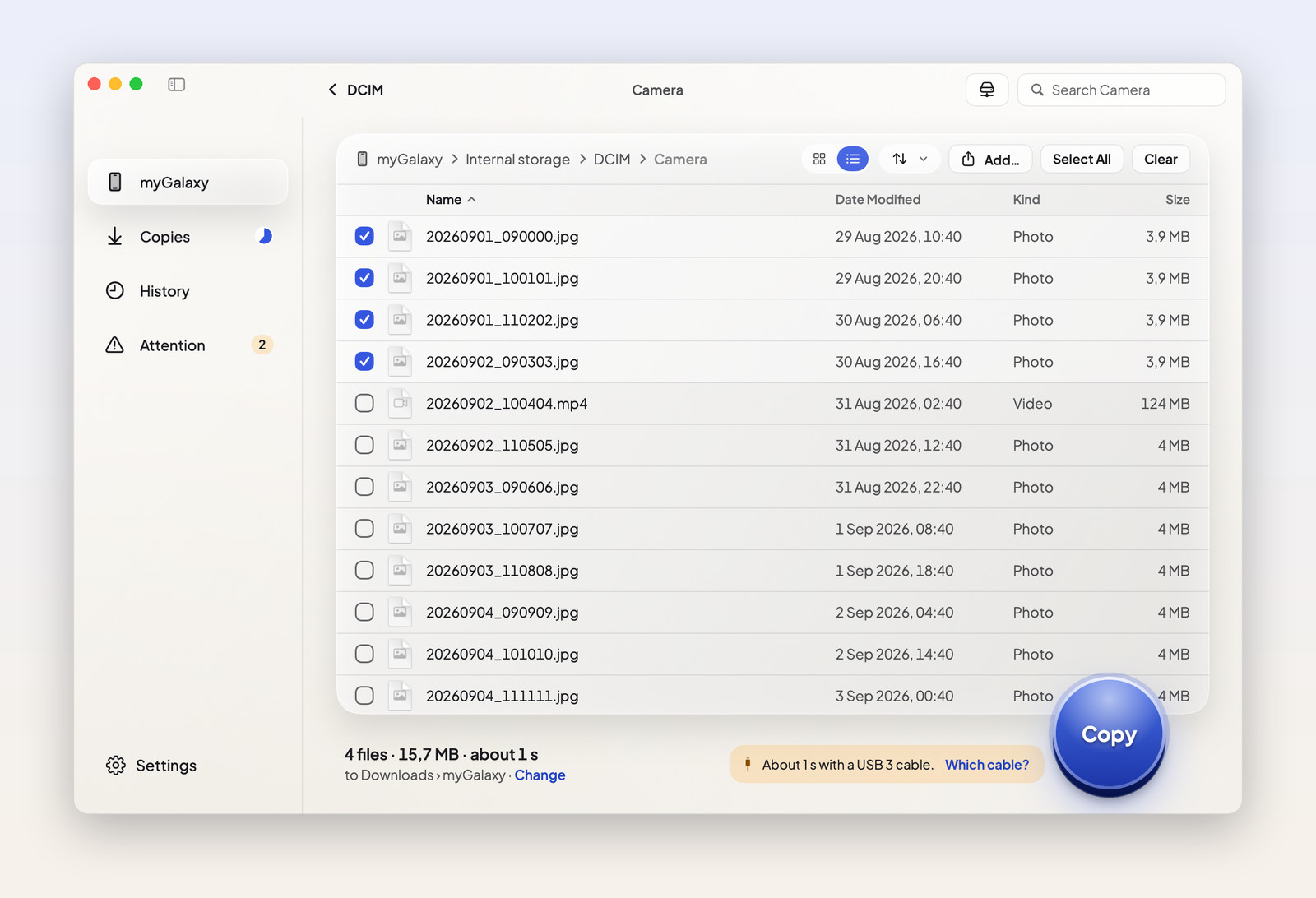Screen dimensions: 1316x898
Task: Click the History clock icon
Action: pyautogui.click(x=115, y=290)
